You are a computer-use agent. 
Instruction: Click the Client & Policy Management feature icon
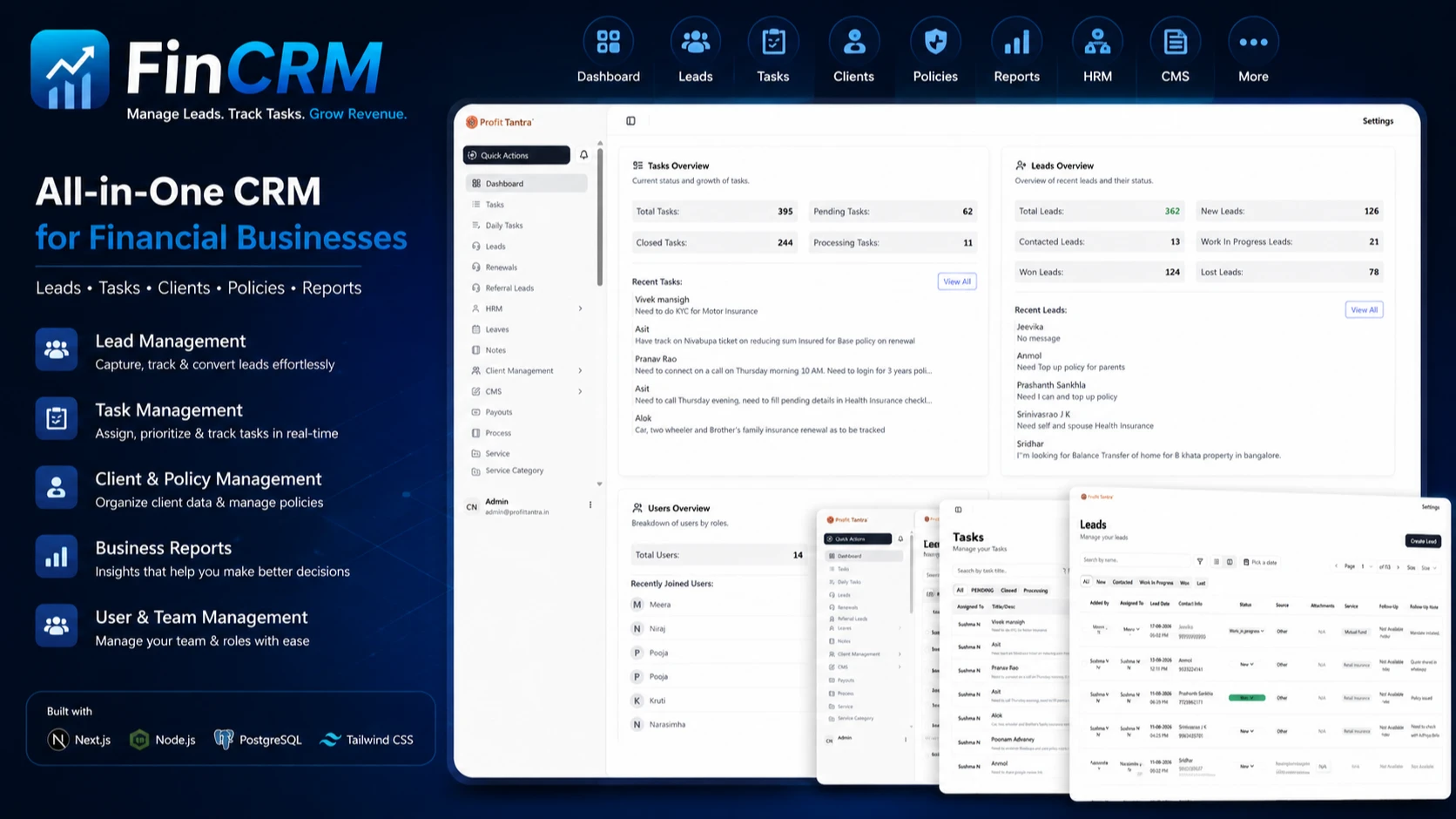pyautogui.click(x=57, y=487)
